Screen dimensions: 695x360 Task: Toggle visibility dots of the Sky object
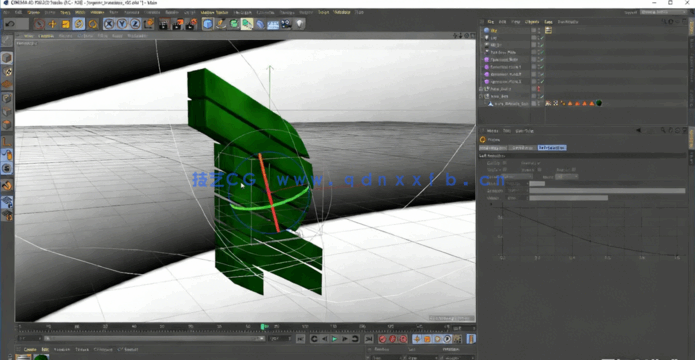click(539, 30)
